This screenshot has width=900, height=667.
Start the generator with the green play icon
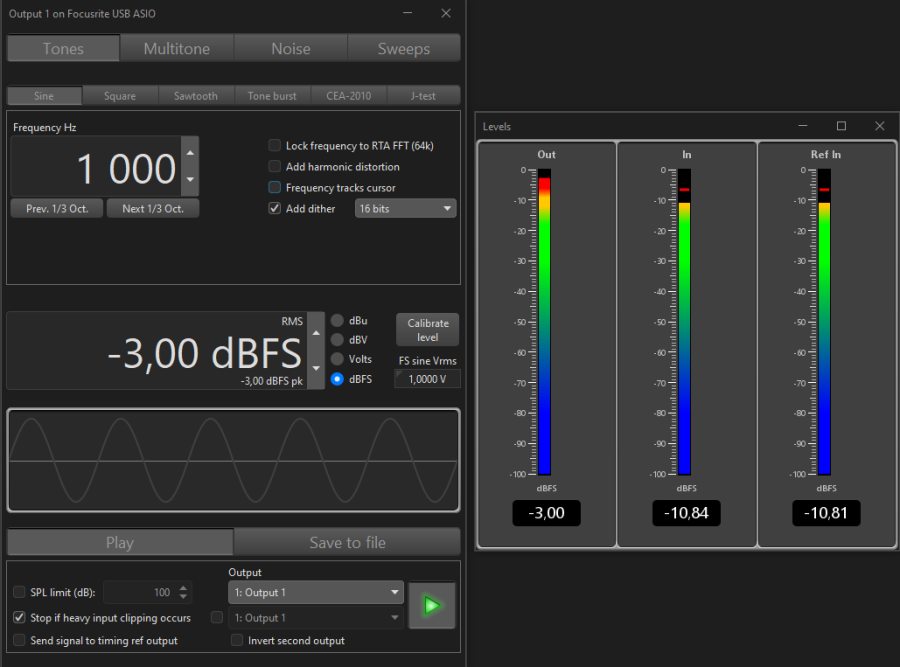tap(432, 606)
